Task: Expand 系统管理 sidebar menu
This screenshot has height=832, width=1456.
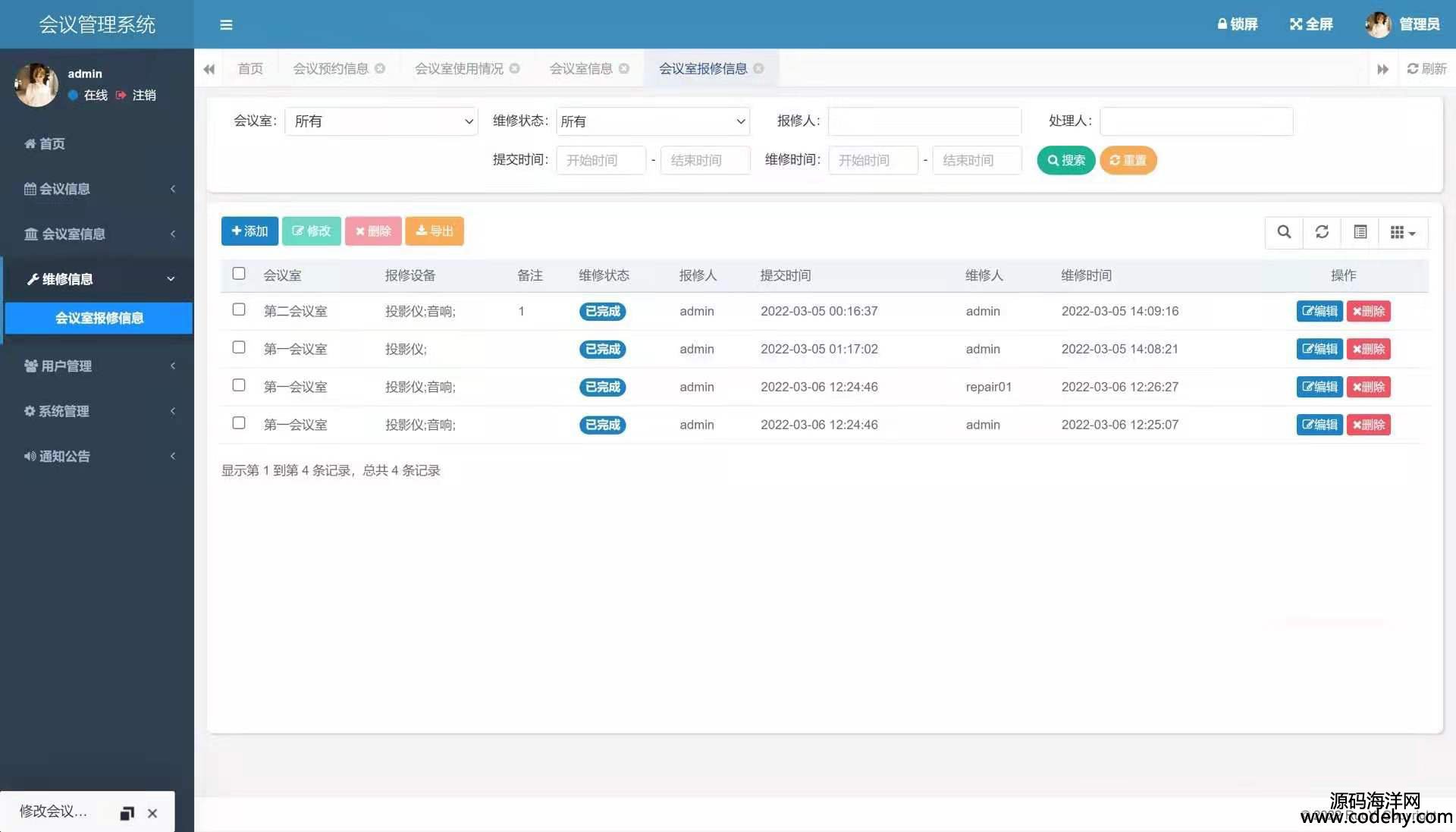Action: (97, 411)
